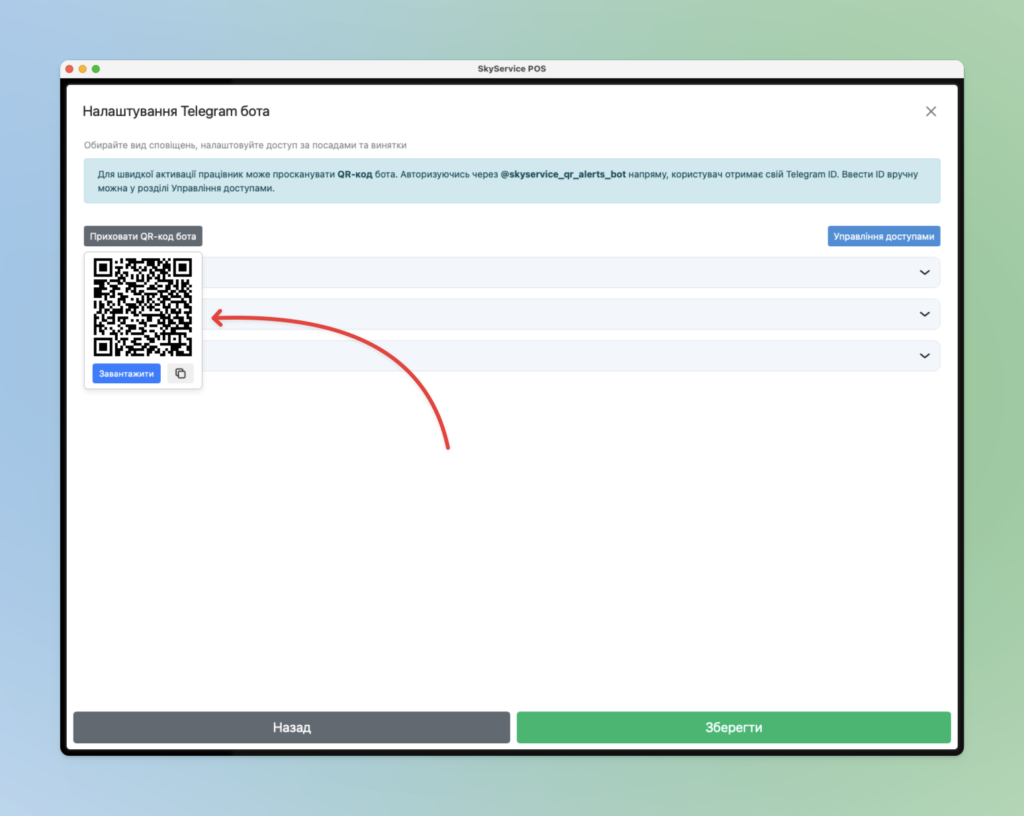Expand the first collapsed settings section chevron

click(x=924, y=272)
